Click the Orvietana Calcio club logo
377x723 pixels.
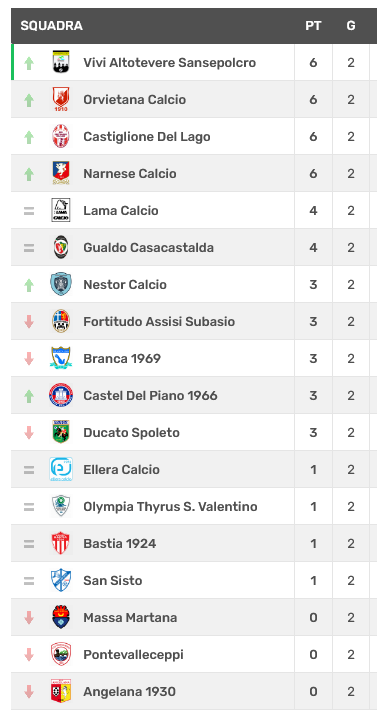tap(61, 99)
